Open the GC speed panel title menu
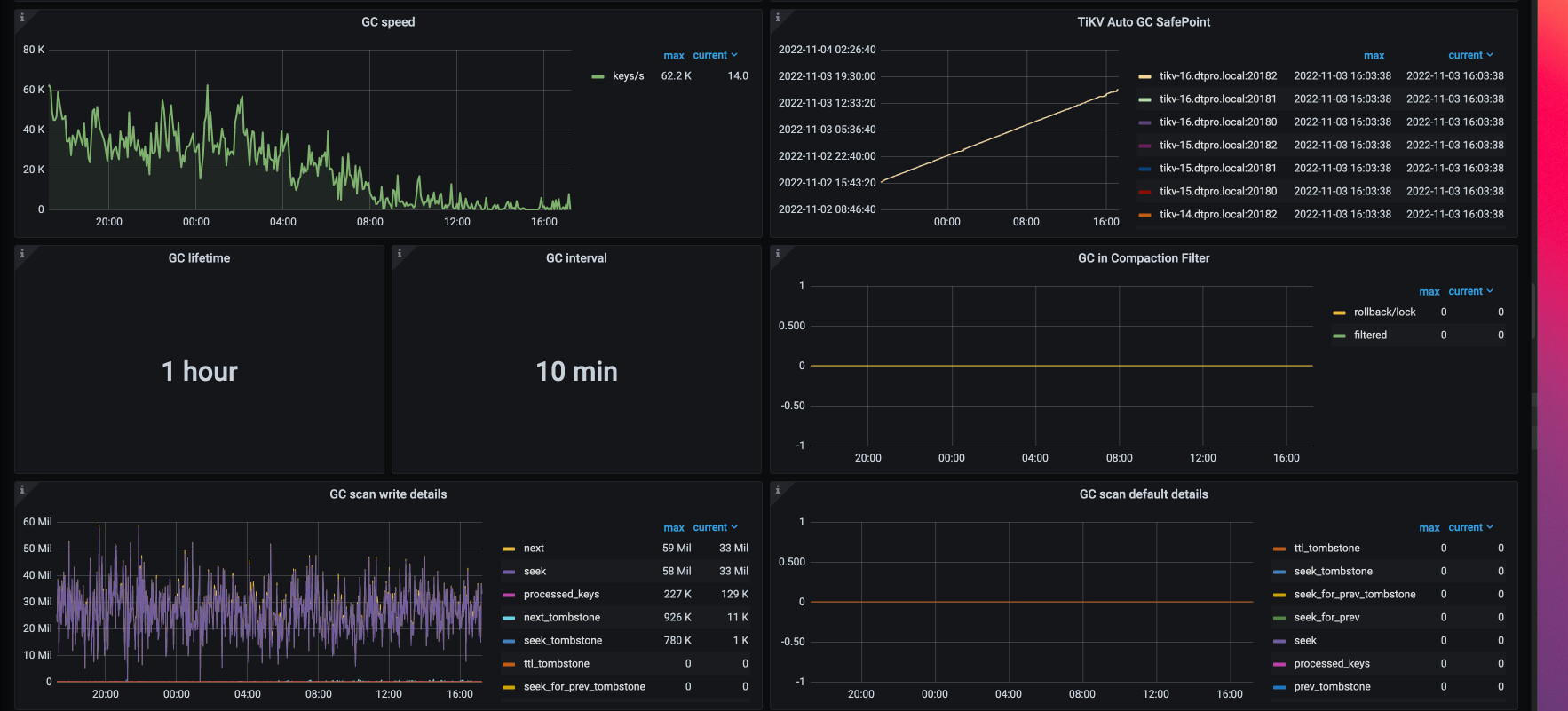Image resolution: width=1568 pixels, height=711 pixels. (x=388, y=22)
